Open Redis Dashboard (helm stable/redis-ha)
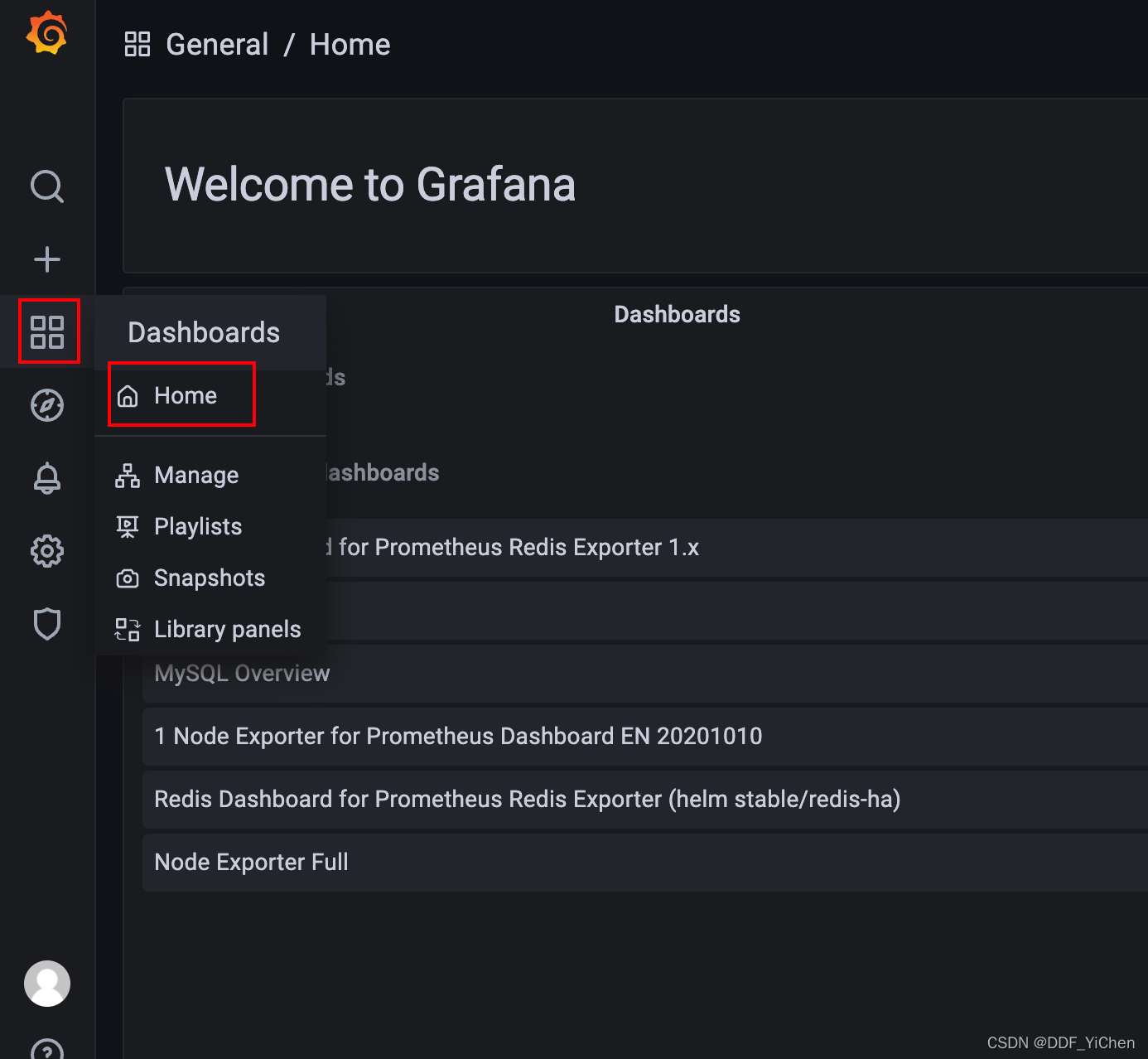Image resolution: width=1148 pixels, height=1059 pixels. tap(645, 799)
